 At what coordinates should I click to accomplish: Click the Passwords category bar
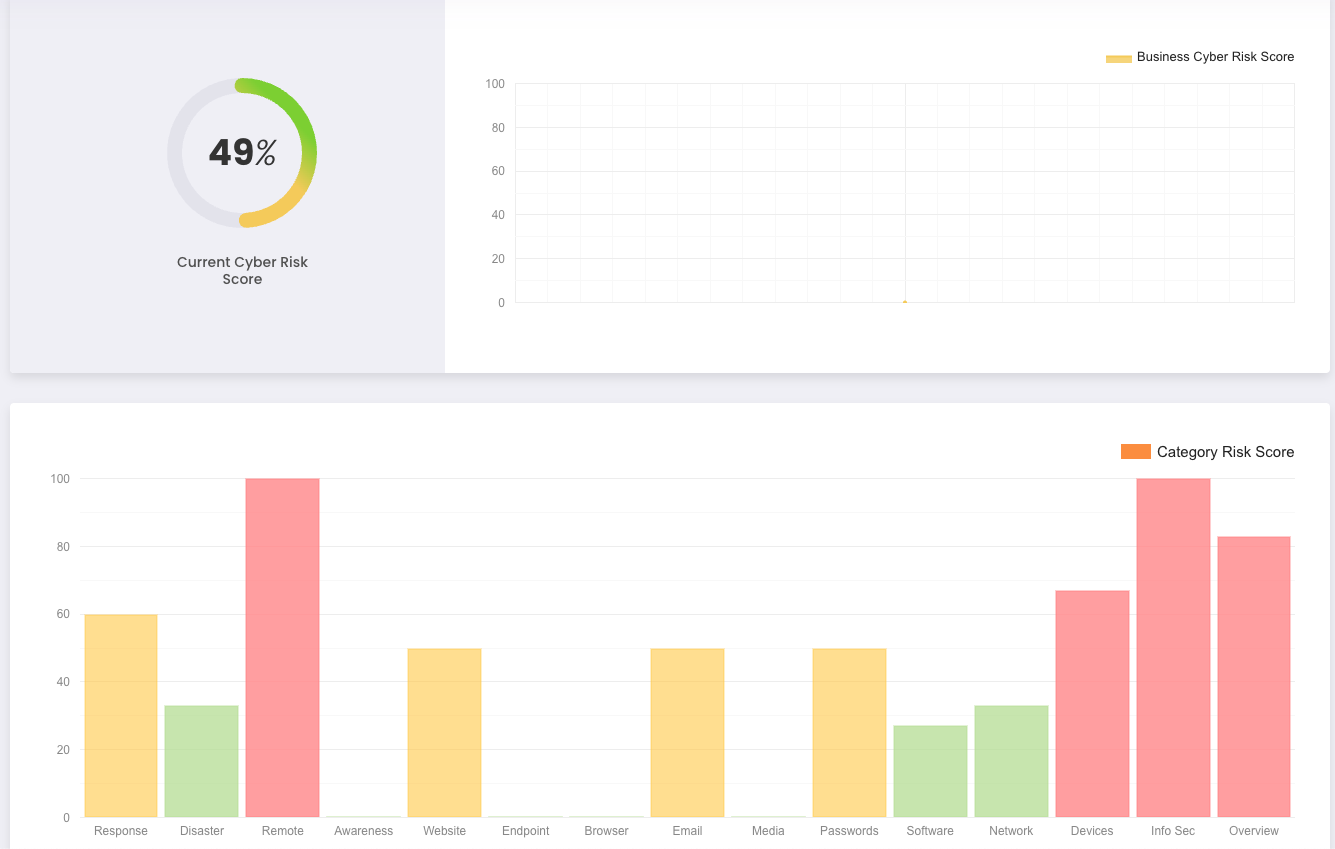(849, 733)
